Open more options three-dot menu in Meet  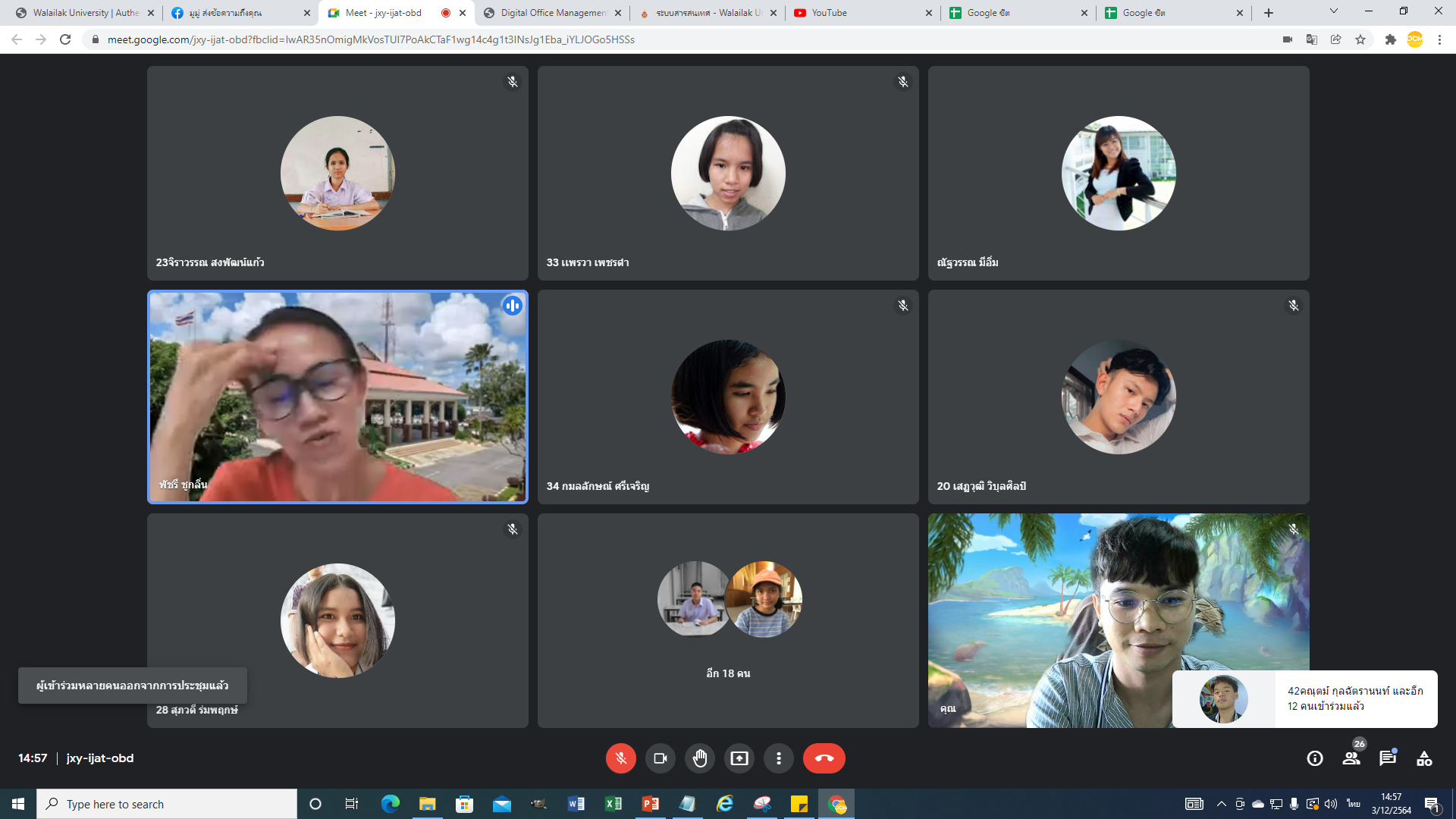click(x=778, y=758)
